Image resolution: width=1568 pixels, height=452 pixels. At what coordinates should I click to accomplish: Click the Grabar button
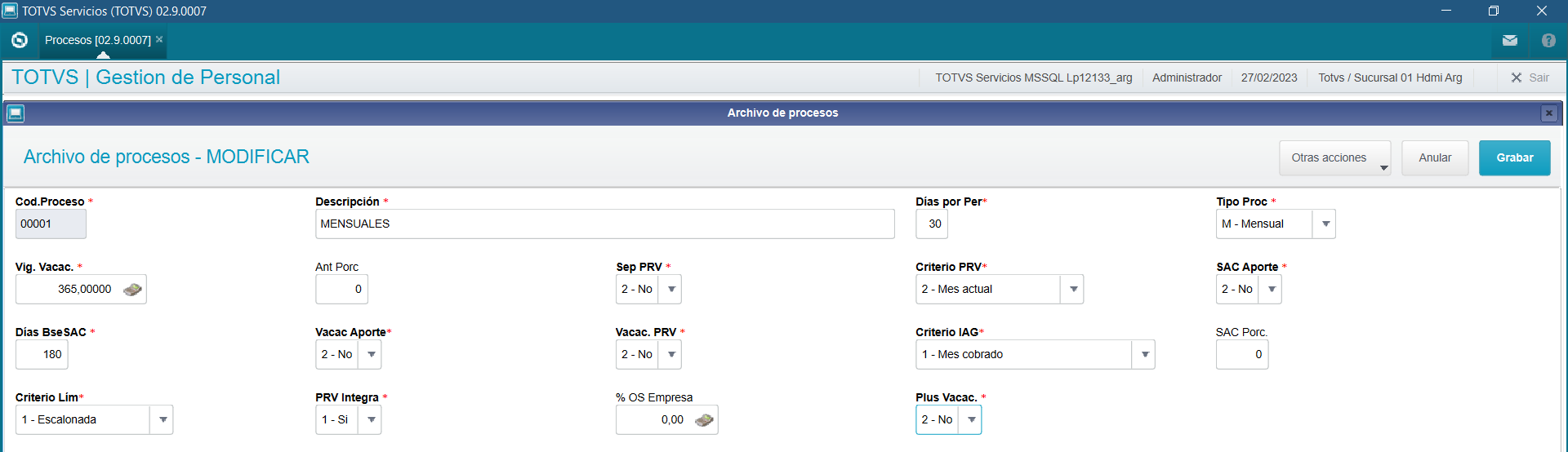pyautogui.click(x=1514, y=157)
